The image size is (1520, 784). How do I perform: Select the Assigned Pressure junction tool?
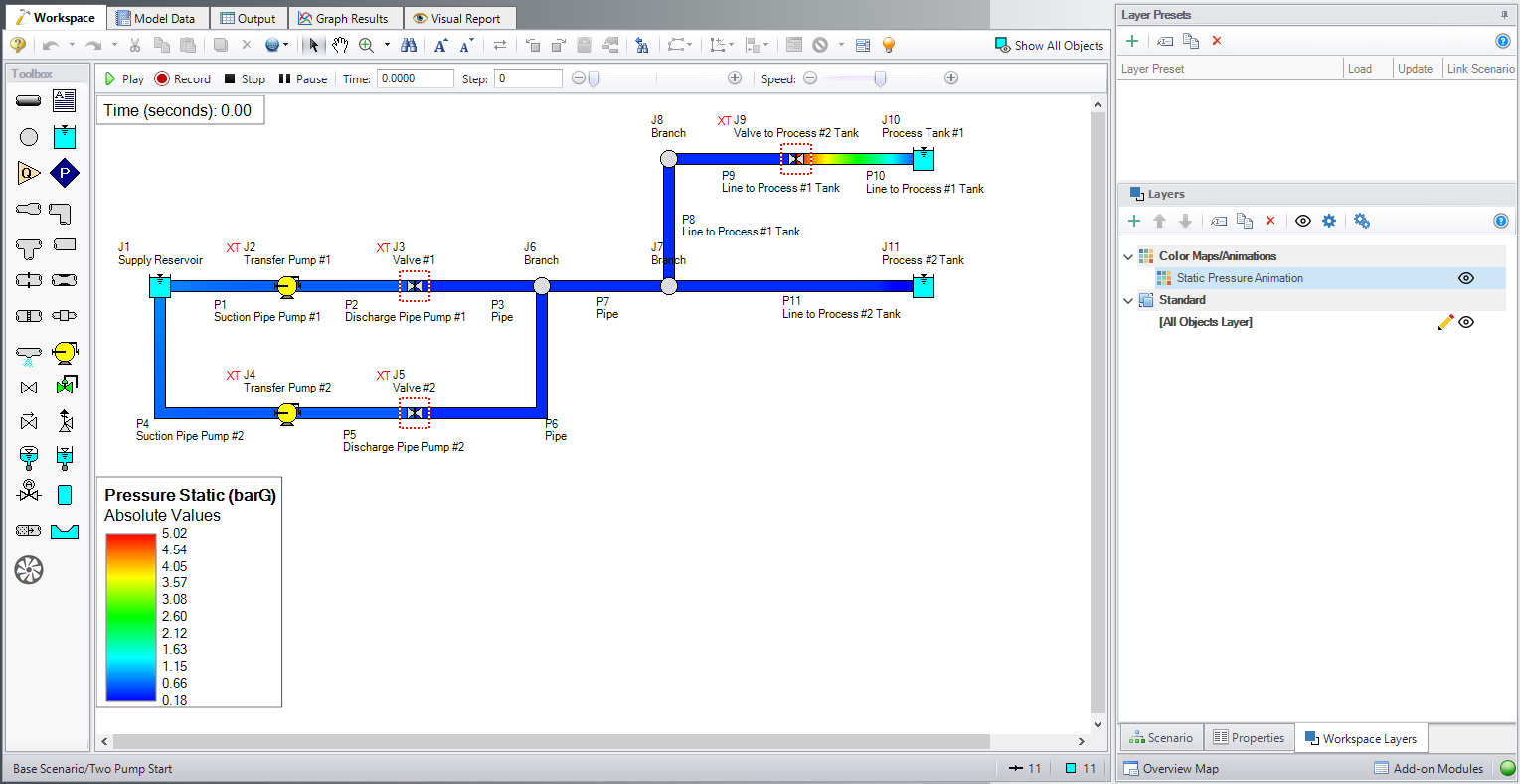(x=64, y=174)
